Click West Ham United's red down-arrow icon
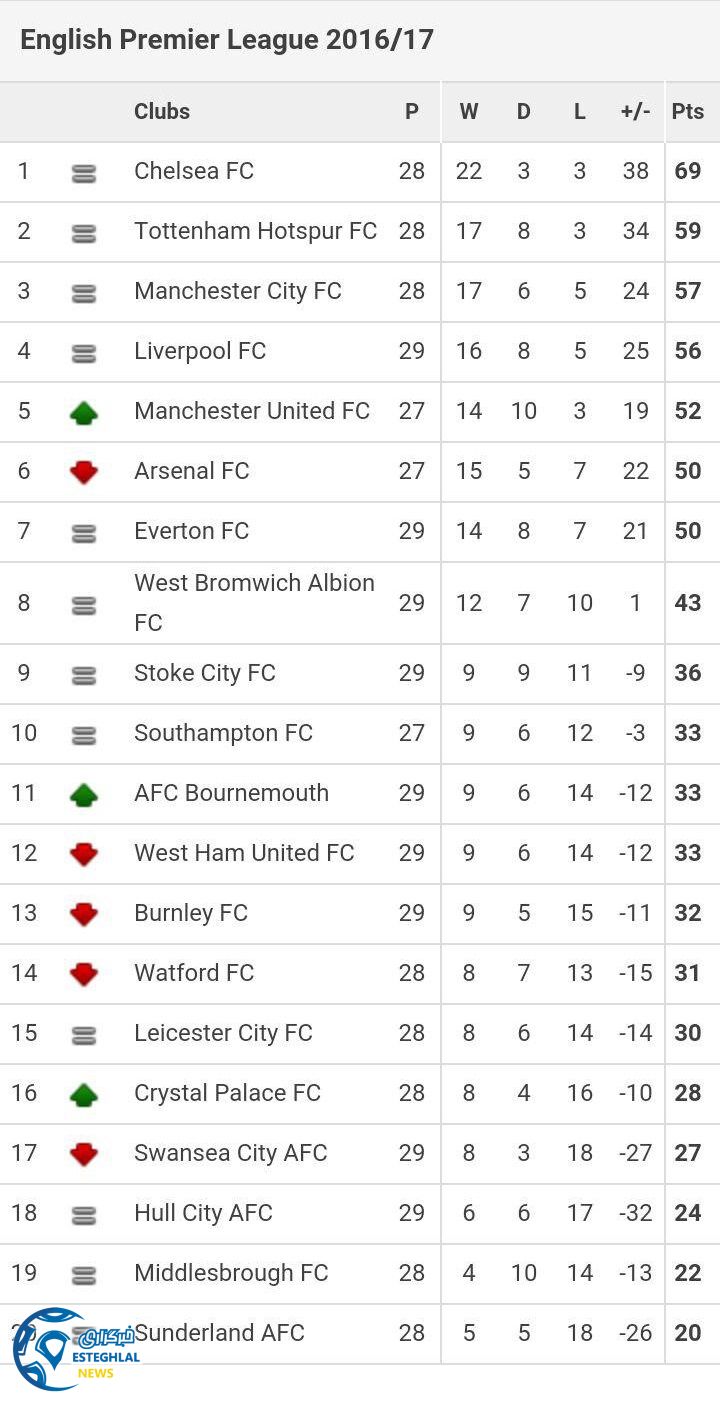 pos(84,854)
